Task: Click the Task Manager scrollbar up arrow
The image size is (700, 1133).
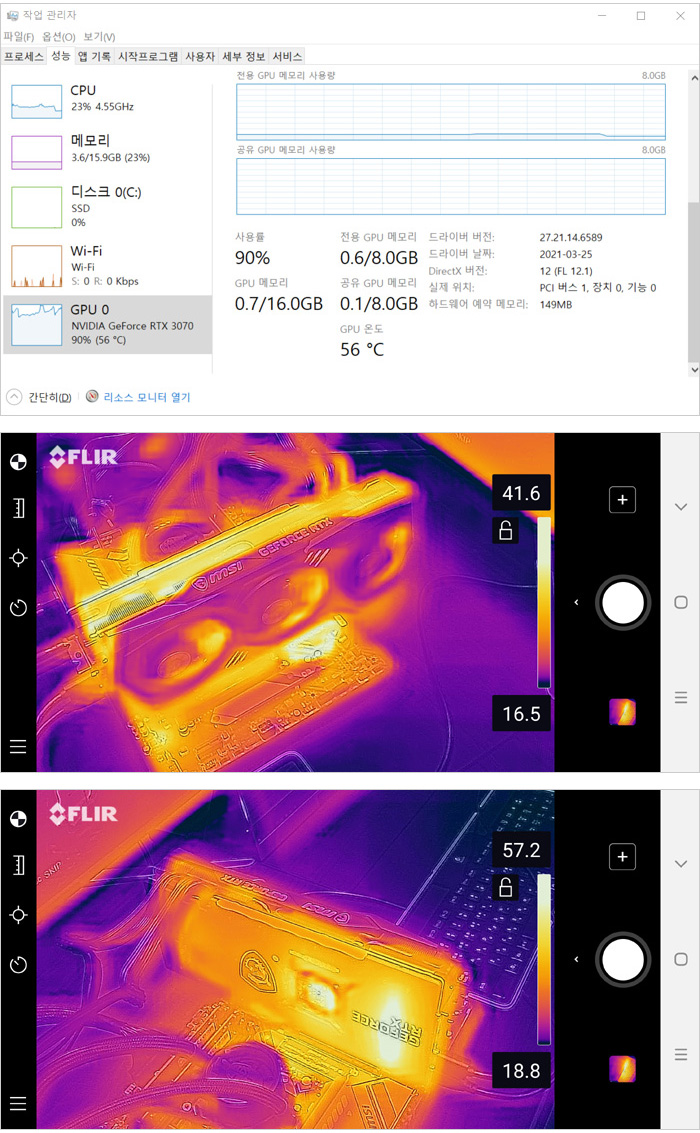Action: coord(694,77)
